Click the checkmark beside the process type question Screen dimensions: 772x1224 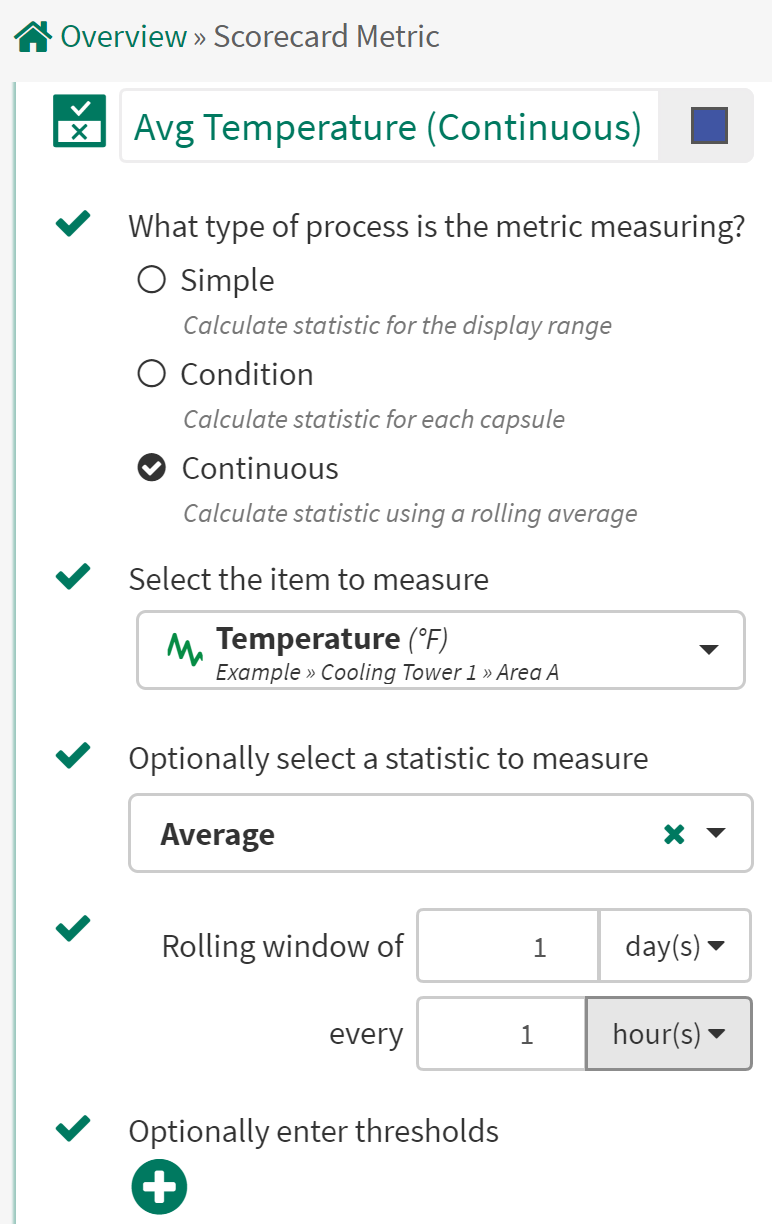pyautogui.click(x=71, y=223)
